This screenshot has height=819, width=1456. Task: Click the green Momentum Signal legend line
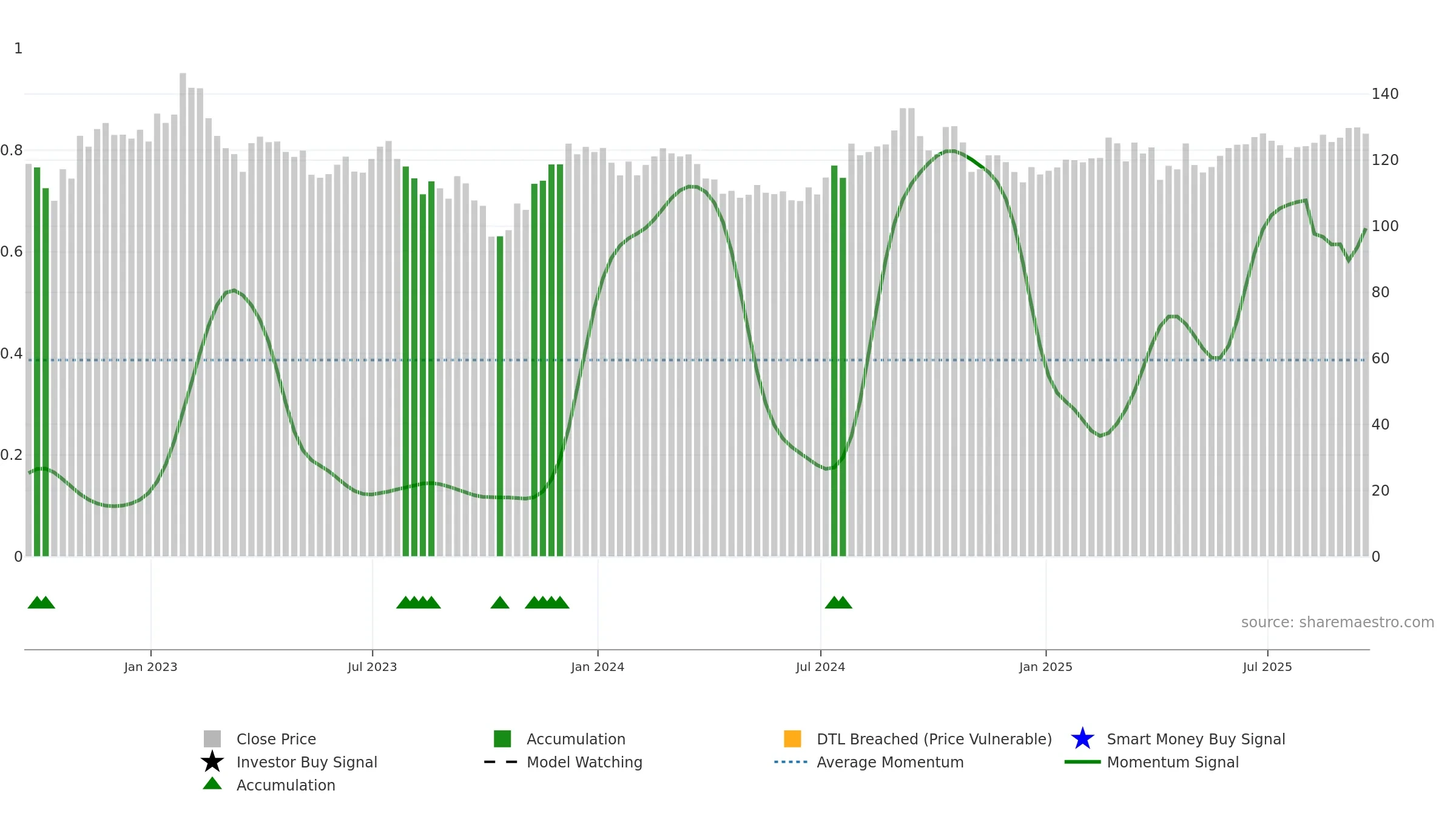tap(1082, 761)
